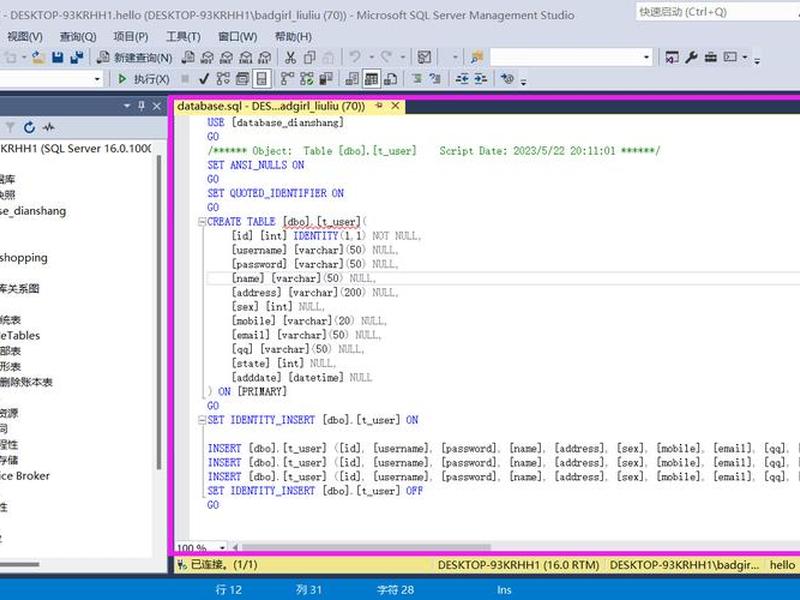Screen dimensions: 800x600
Task: Collapse the CREATE TABLE code block
Action: coord(202,221)
